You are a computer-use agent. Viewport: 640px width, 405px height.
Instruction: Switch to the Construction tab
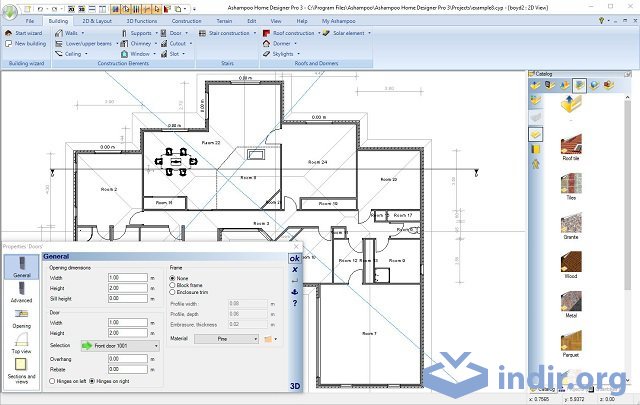(x=186, y=21)
